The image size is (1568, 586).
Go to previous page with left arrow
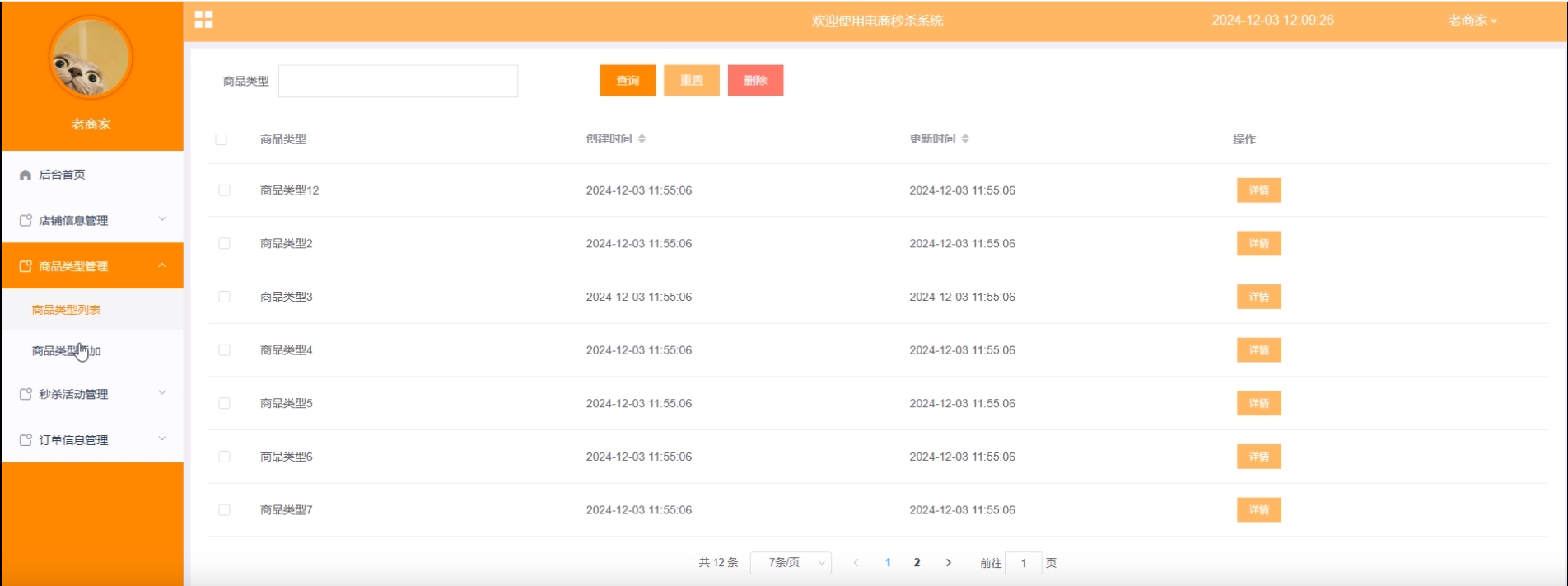(x=856, y=563)
